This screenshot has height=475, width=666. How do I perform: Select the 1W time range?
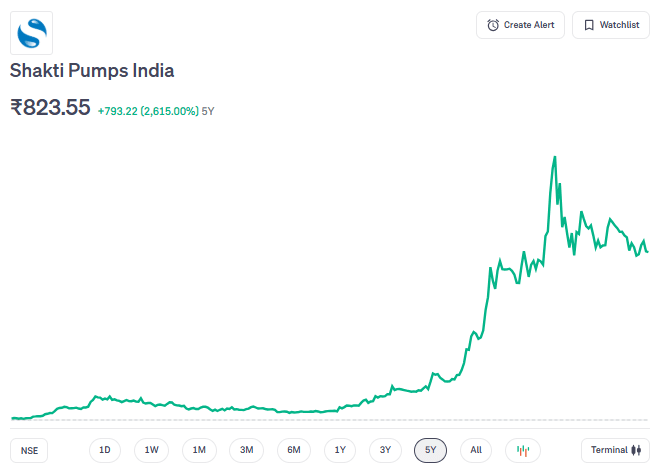click(x=152, y=450)
